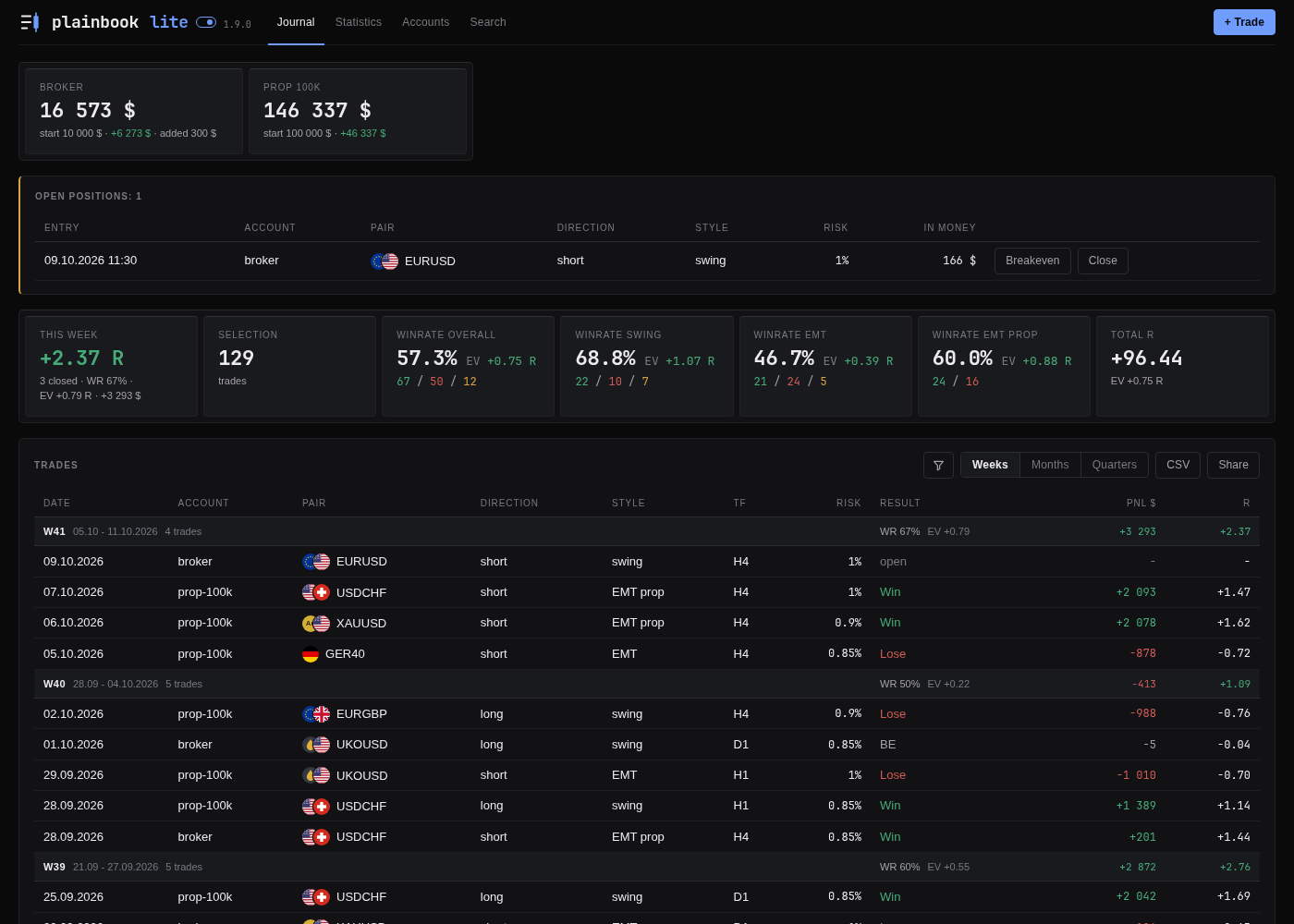Select the PROP 100K account card
Screen dimensions: 1294x924
[x=358, y=111]
